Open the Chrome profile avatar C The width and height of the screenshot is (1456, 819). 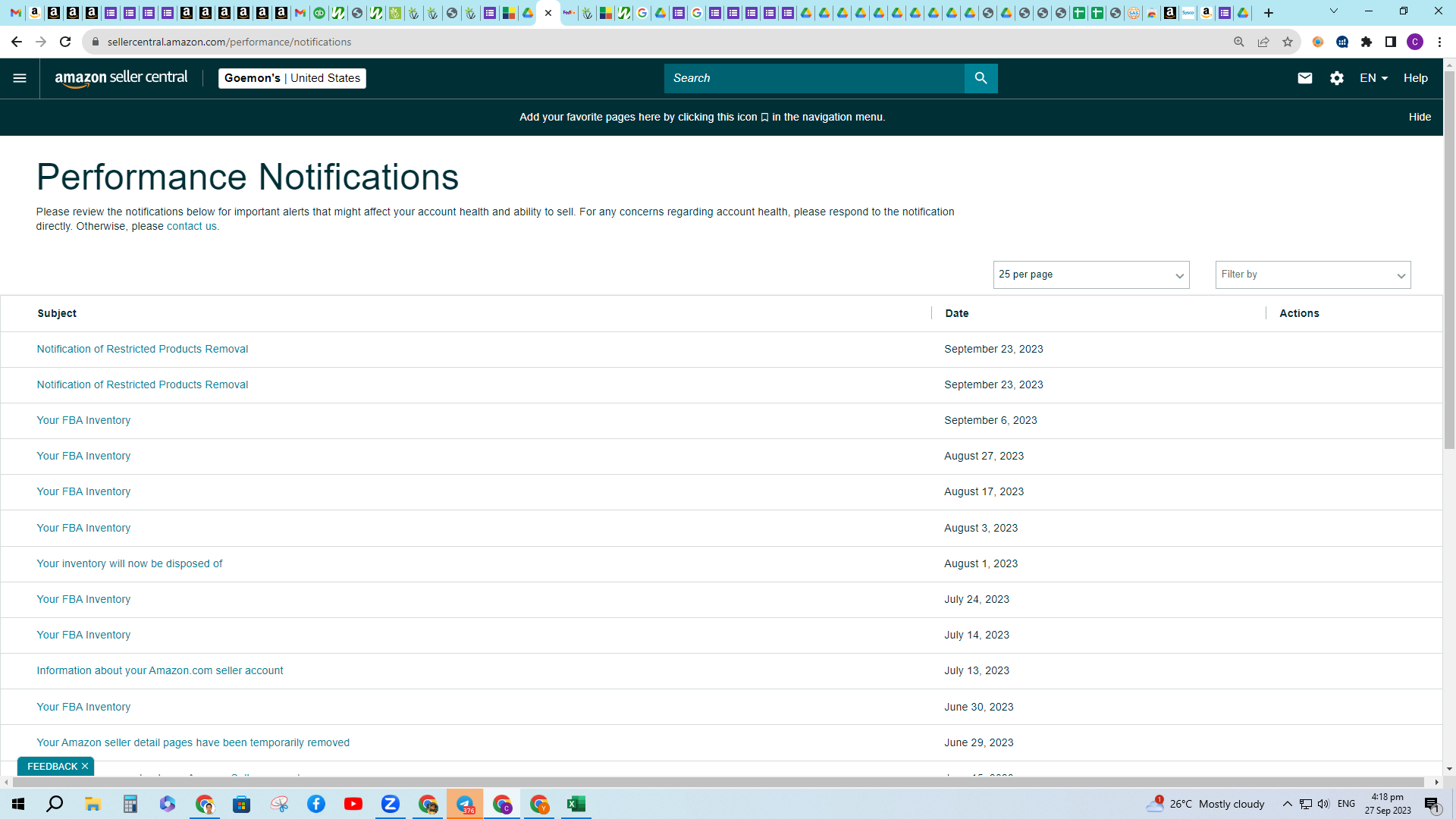click(1415, 42)
